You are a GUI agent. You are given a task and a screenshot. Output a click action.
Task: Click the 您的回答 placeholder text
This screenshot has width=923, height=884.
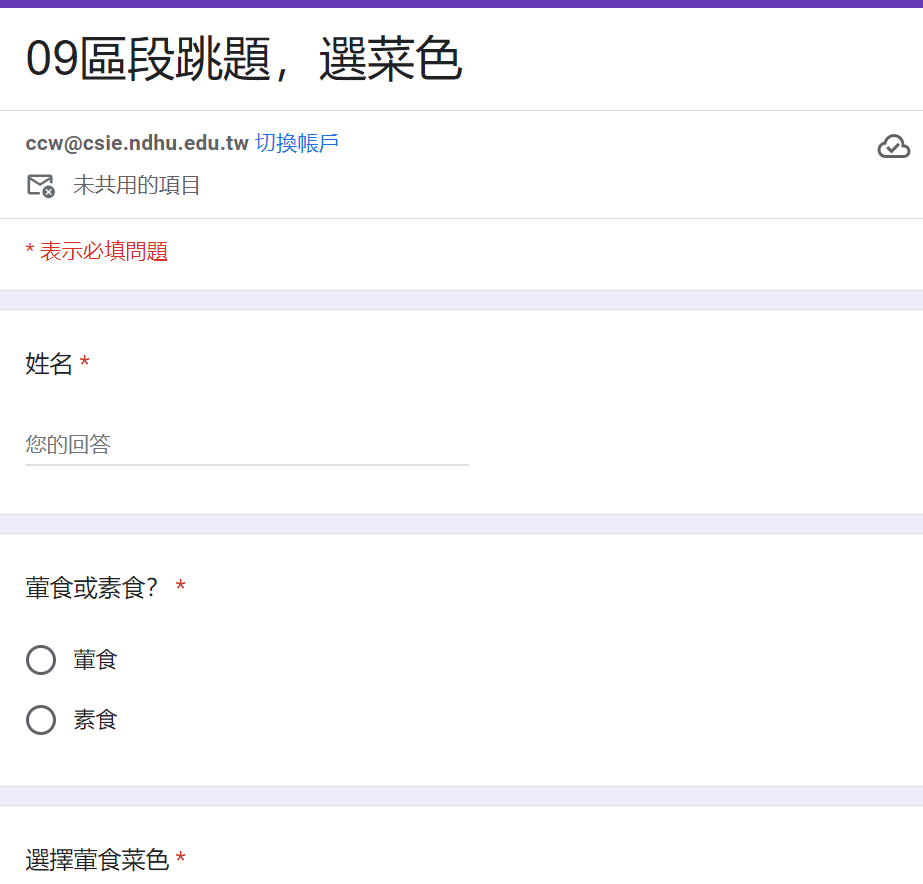click(68, 445)
